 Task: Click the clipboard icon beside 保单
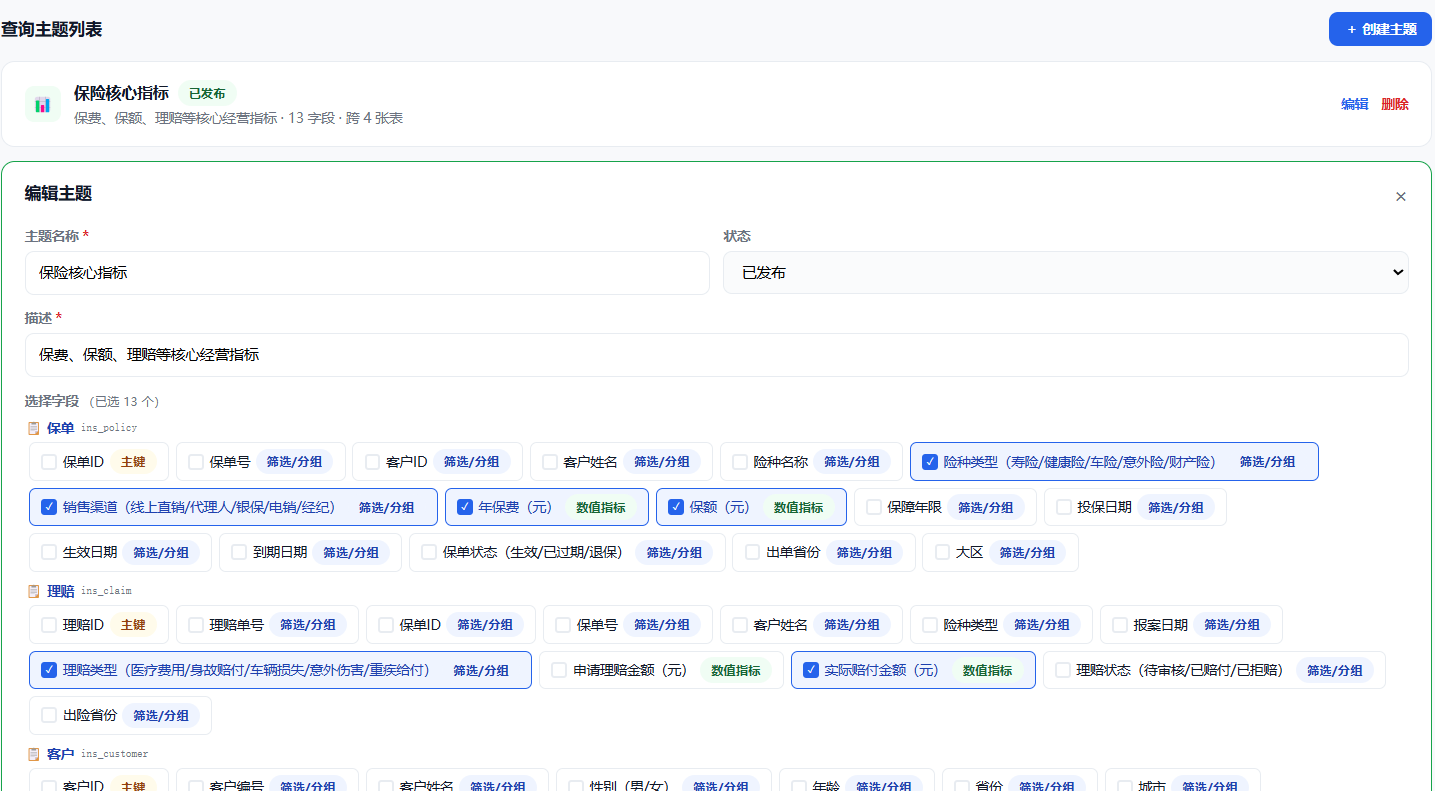(34, 428)
